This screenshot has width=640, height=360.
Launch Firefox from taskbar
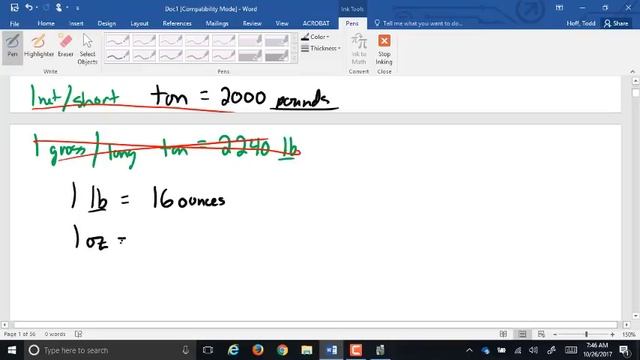pos(258,350)
